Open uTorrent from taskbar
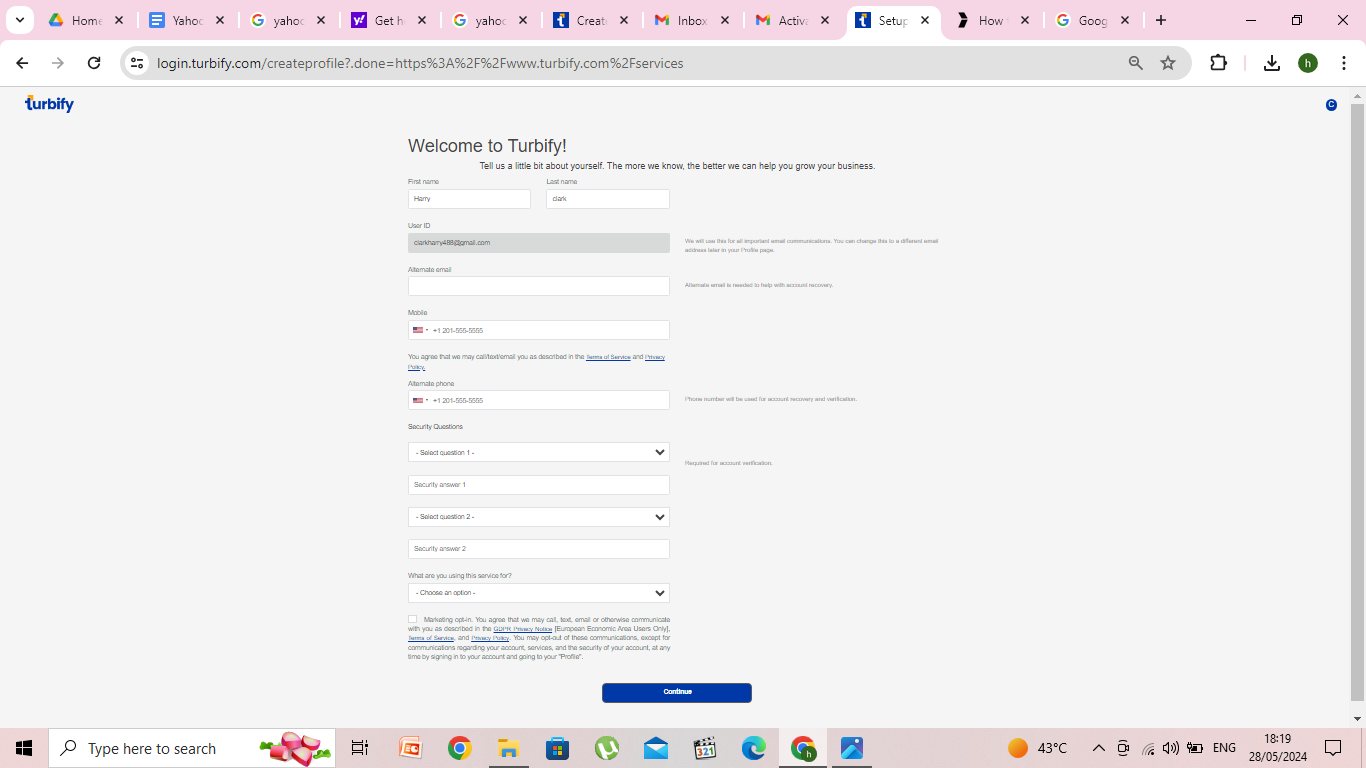 click(x=606, y=748)
